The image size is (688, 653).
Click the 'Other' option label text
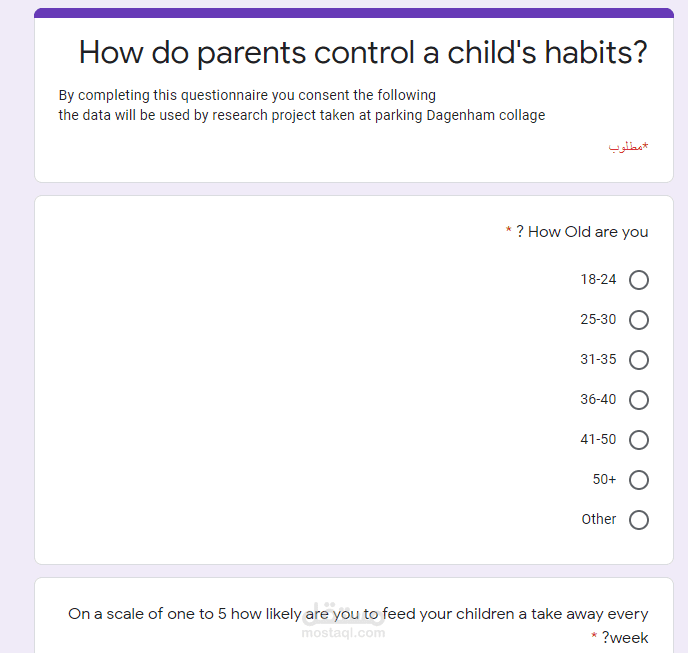pos(599,520)
